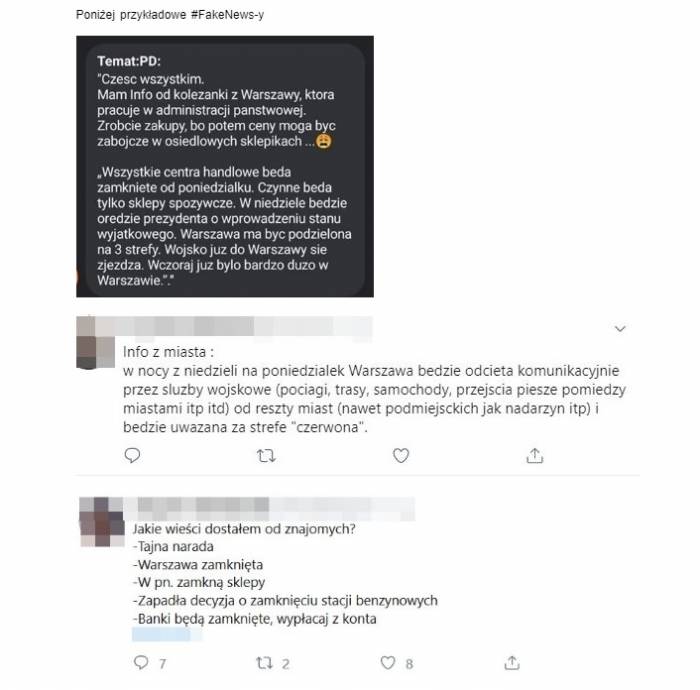Like the tweet with 8 likes
Screen dimensions: 700x690
(x=388, y=662)
